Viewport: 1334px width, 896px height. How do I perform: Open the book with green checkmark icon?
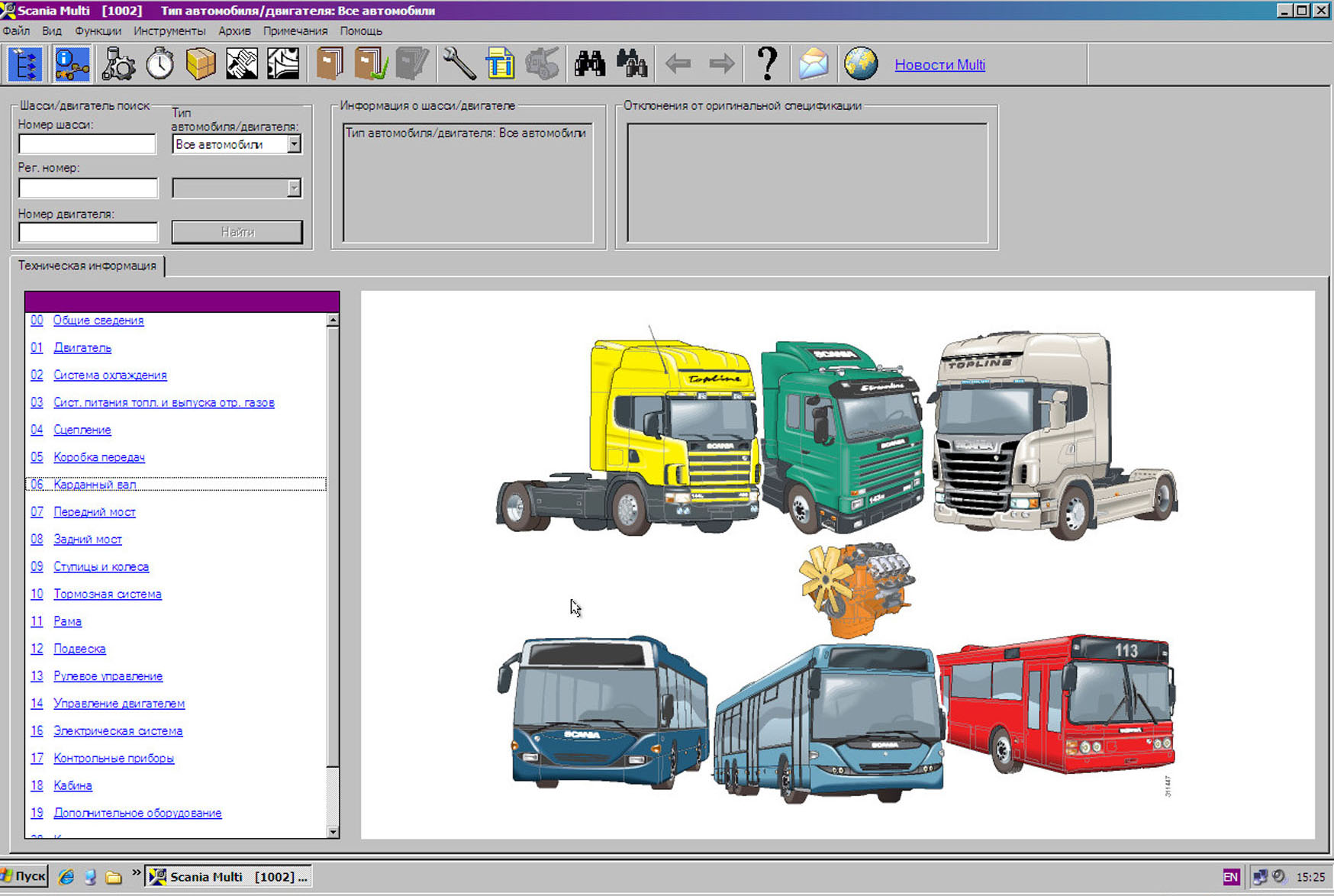click(371, 64)
